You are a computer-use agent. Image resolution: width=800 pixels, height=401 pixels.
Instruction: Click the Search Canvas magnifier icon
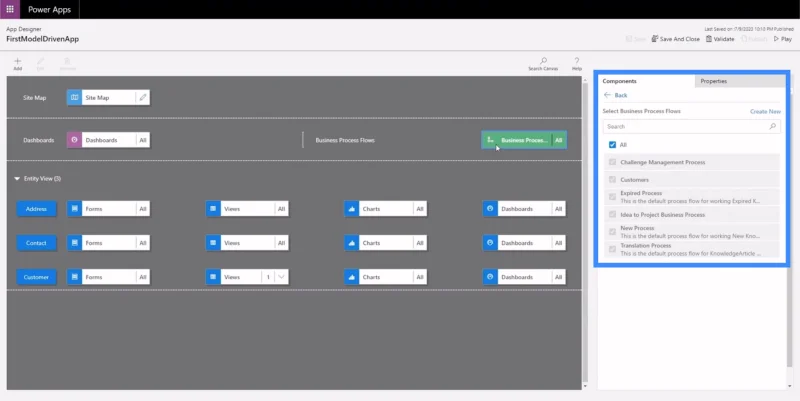pos(543,61)
